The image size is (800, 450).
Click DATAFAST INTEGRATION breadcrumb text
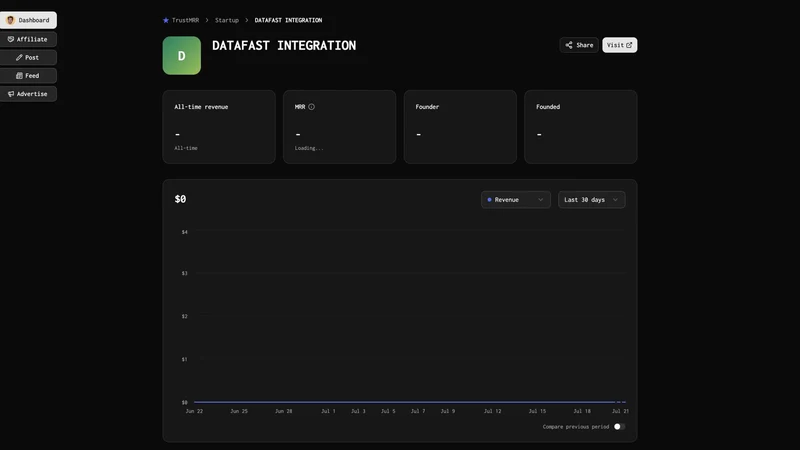pos(288,20)
